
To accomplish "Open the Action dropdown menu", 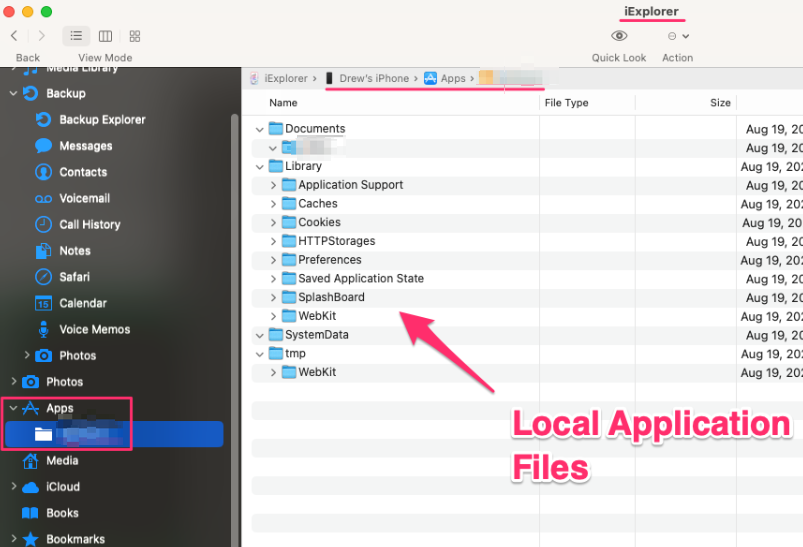I will tap(679, 36).
